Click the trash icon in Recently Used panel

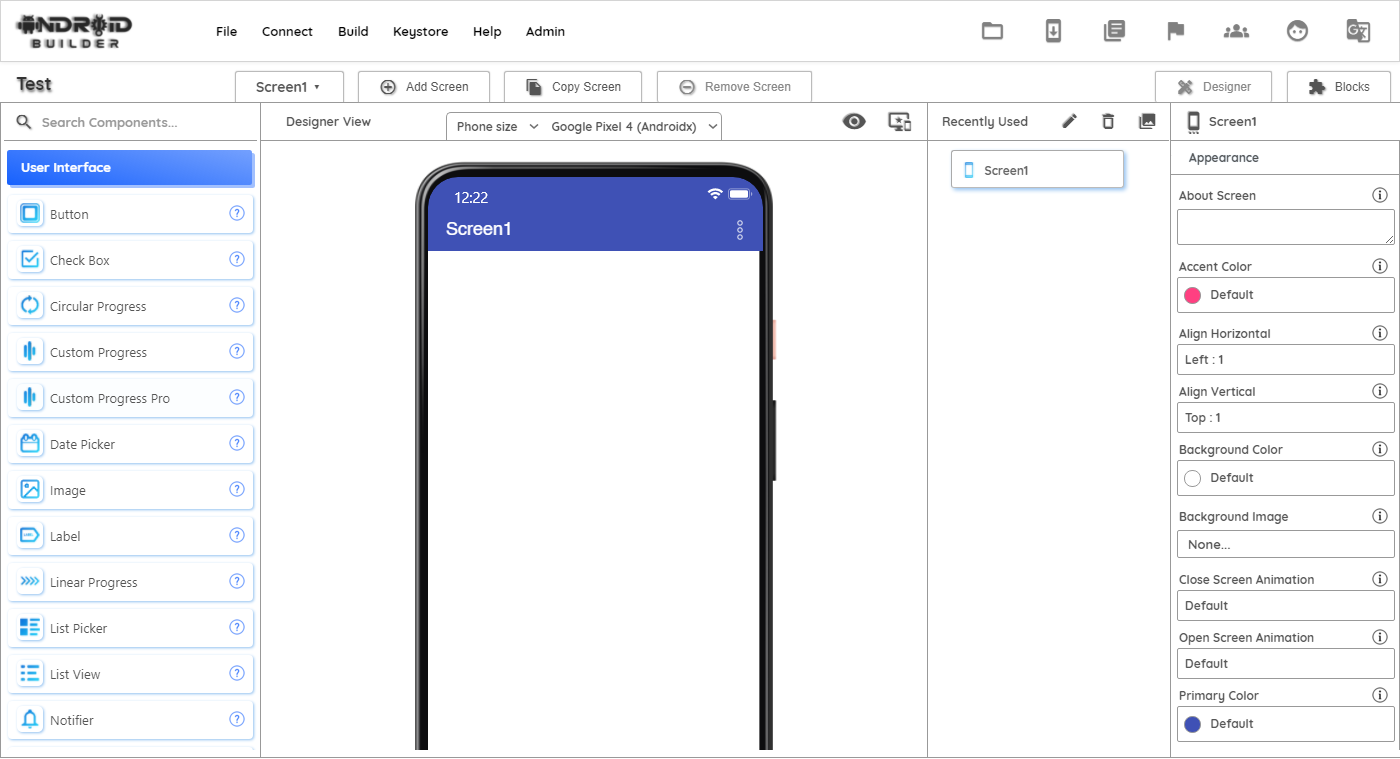[1108, 120]
